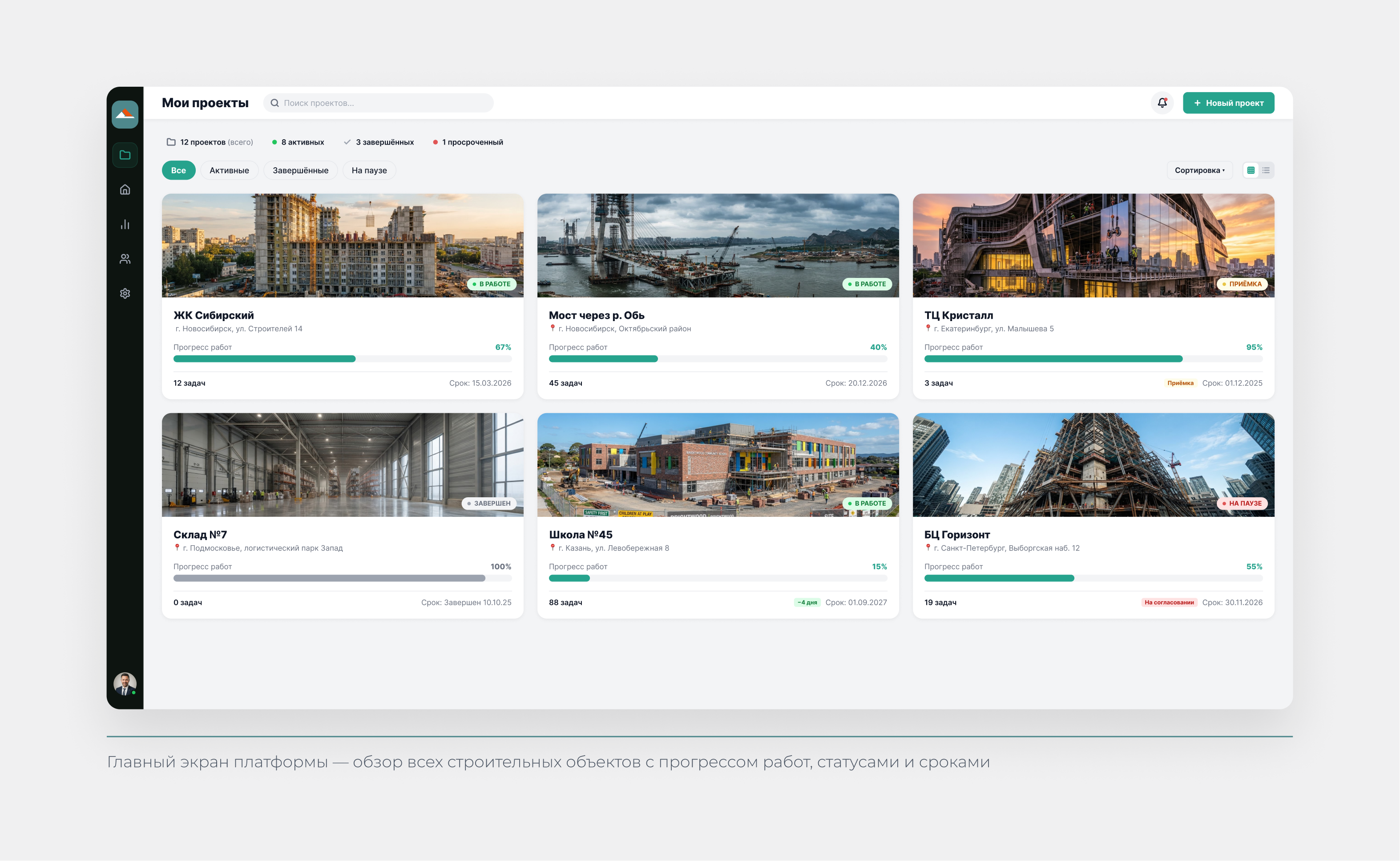This screenshot has width=1400, height=861.
Task: Switch to list view
Action: [1266, 170]
